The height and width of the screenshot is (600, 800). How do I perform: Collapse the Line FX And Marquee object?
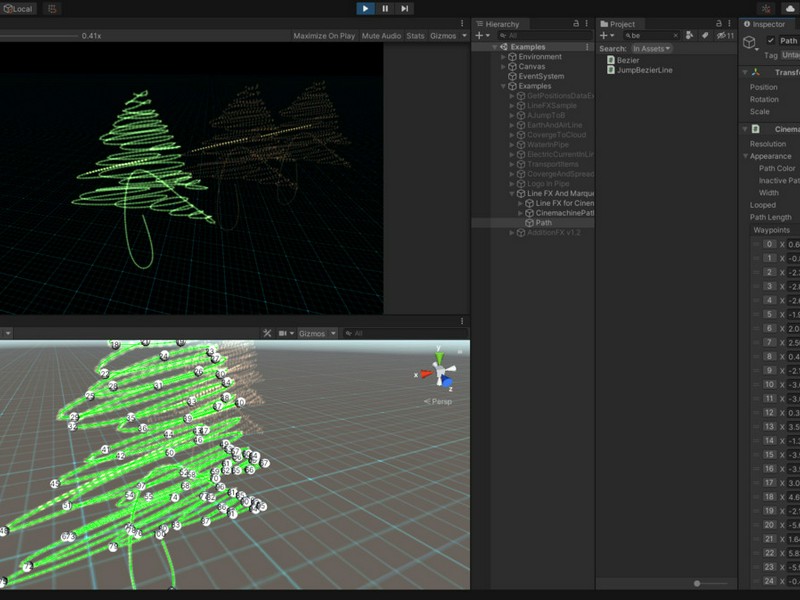click(512, 193)
